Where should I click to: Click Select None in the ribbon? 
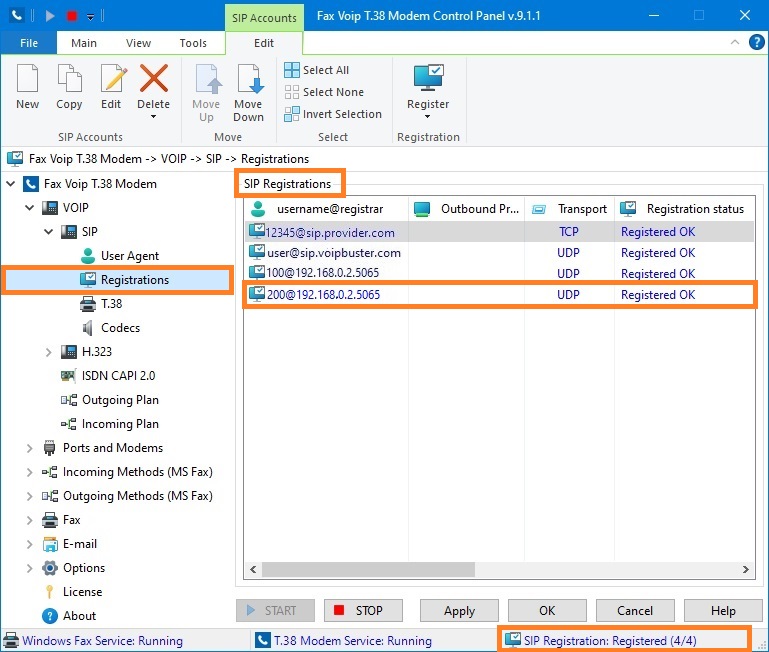click(324, 92)
